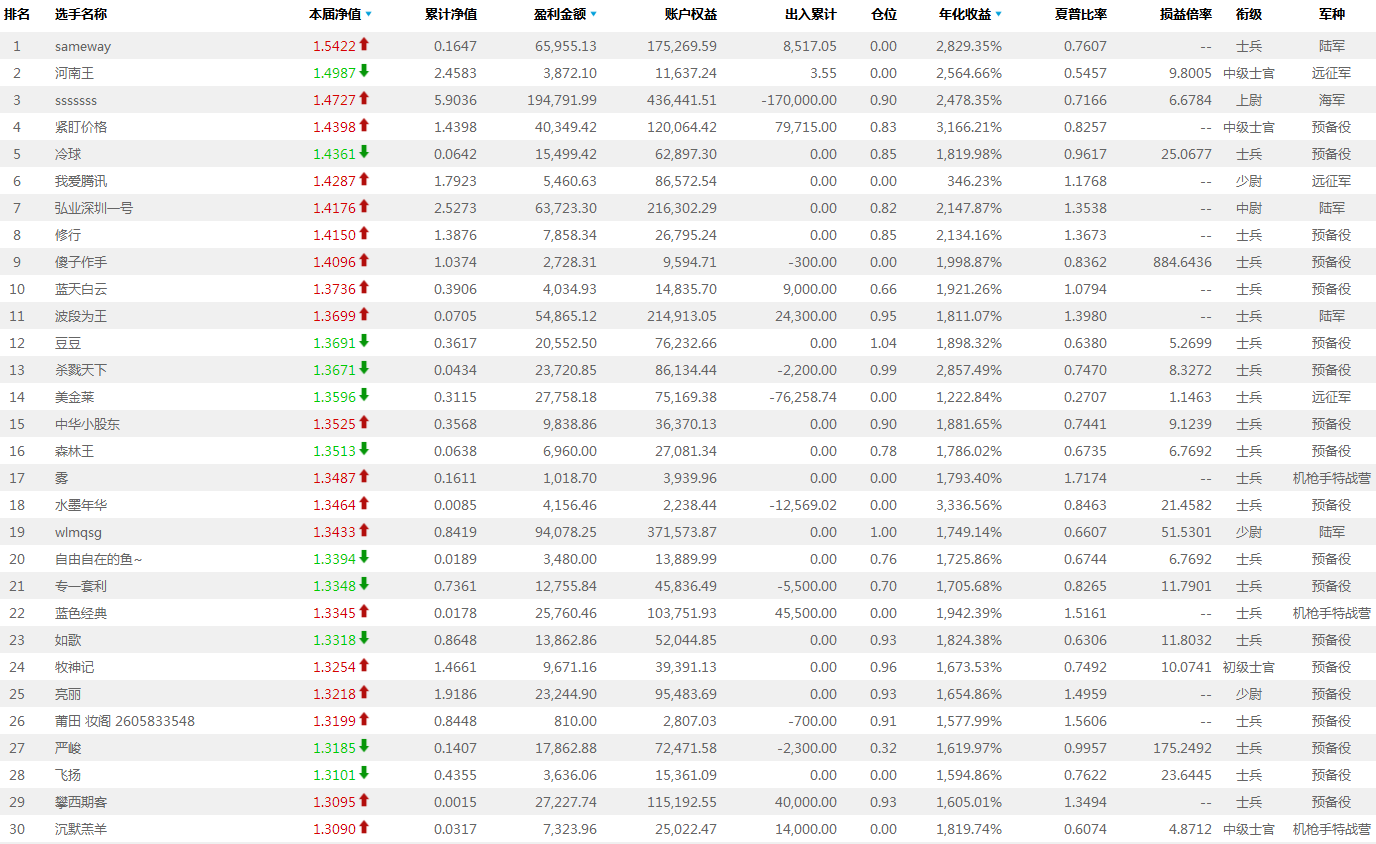Select the 初级士官 rank cell
This screenshot has width=1376, height=844.
tap(1249, 667)
